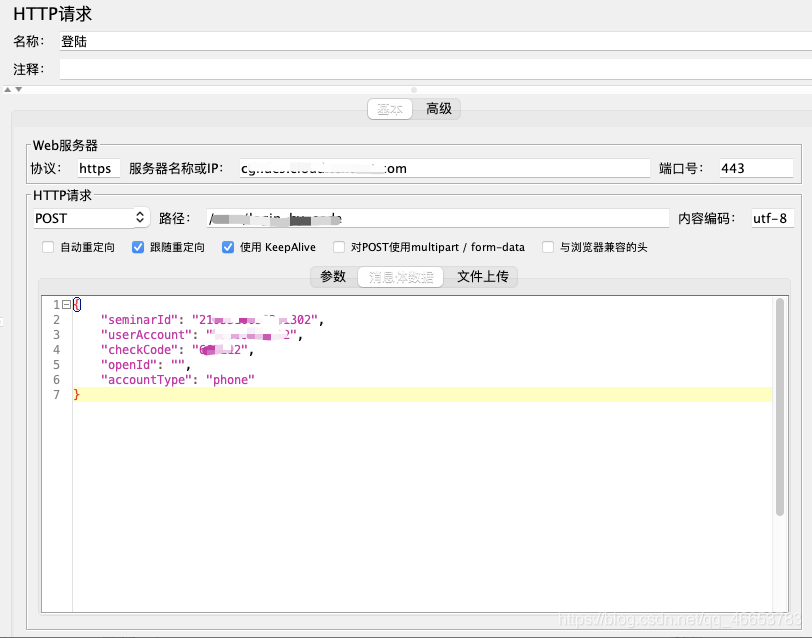Open the POST request method dropdown

click(x=92, y=218)
